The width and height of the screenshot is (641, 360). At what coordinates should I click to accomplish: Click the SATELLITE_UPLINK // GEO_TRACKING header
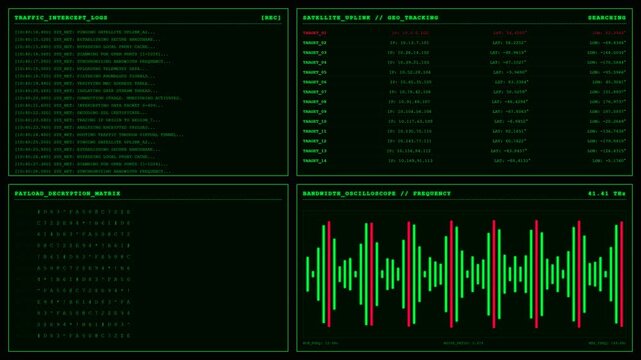(370, 18)
